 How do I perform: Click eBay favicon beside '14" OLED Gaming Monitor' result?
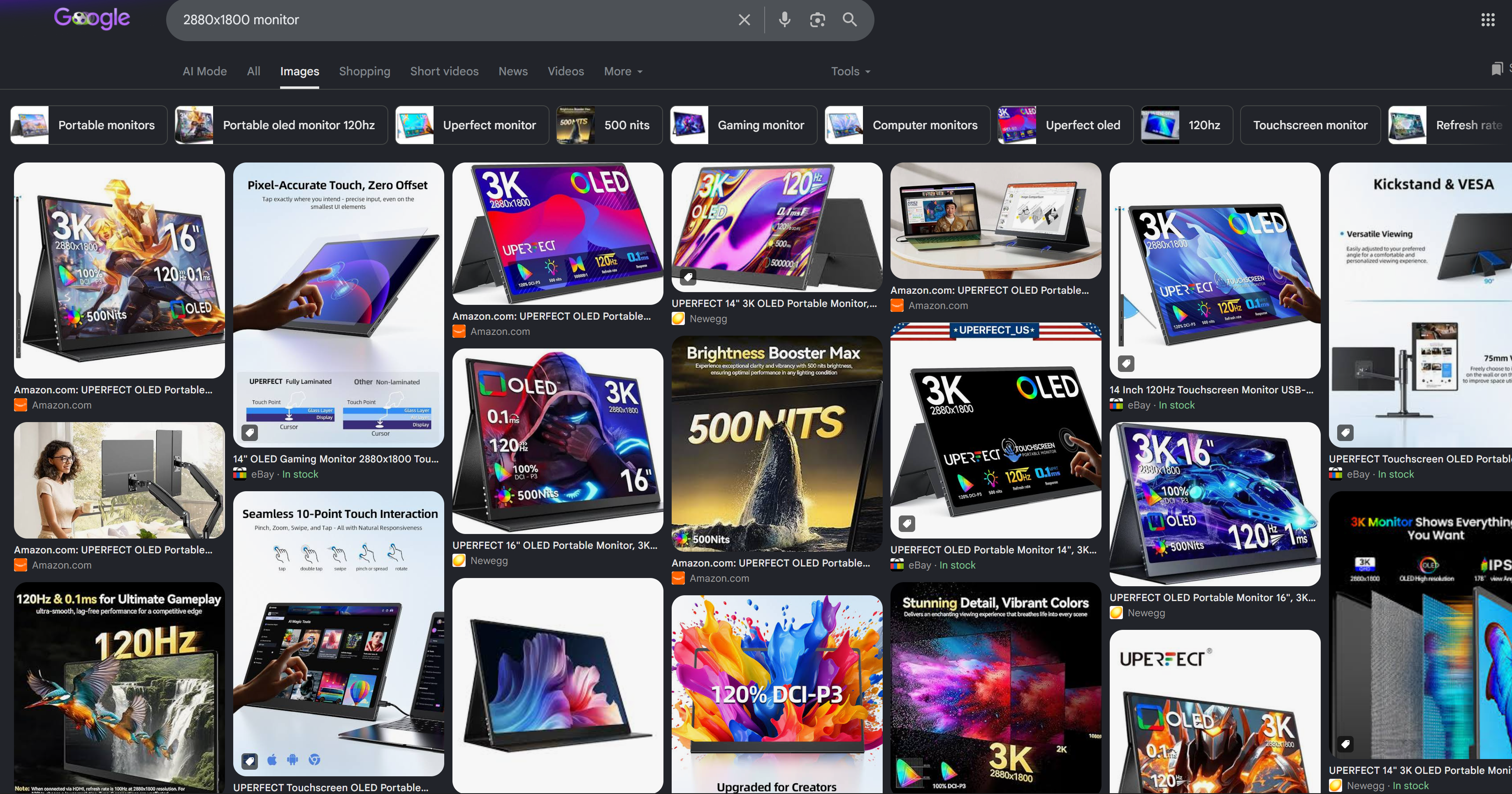[x=239, y=474]
